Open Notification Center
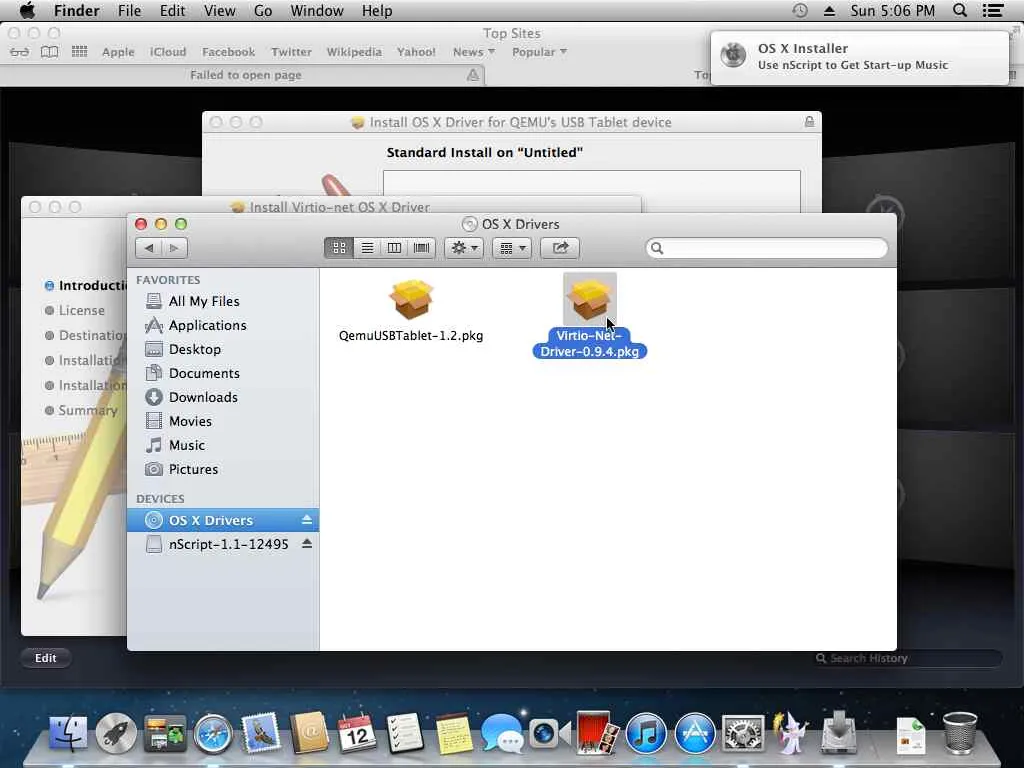The width and height of the screenshot is (1024, 768). (x=993, y=10)
